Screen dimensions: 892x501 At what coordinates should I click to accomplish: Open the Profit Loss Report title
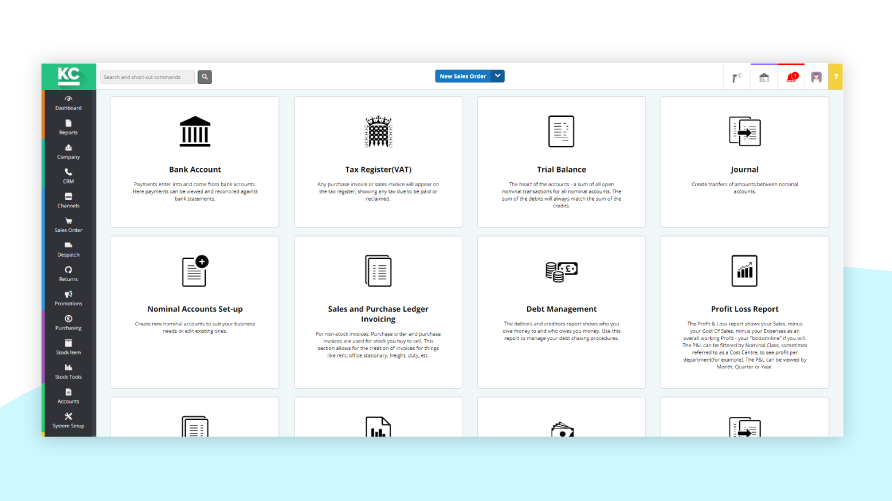[745, 309]
